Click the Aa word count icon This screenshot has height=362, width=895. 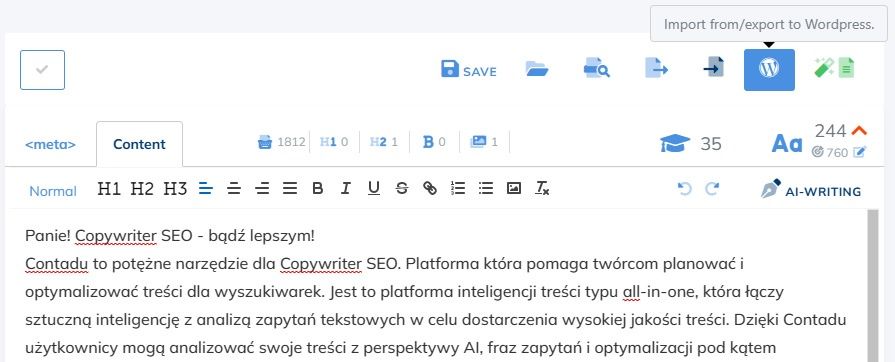pyautogui.click(x=787, y=144)
